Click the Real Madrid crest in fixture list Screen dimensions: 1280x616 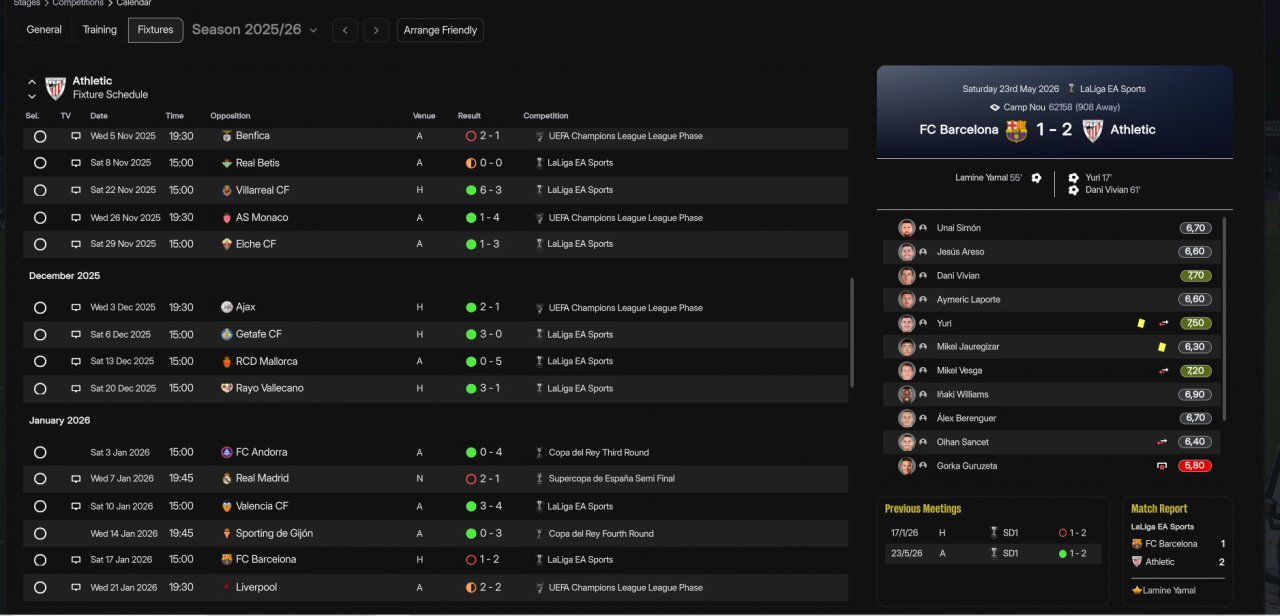pos(227,479)
